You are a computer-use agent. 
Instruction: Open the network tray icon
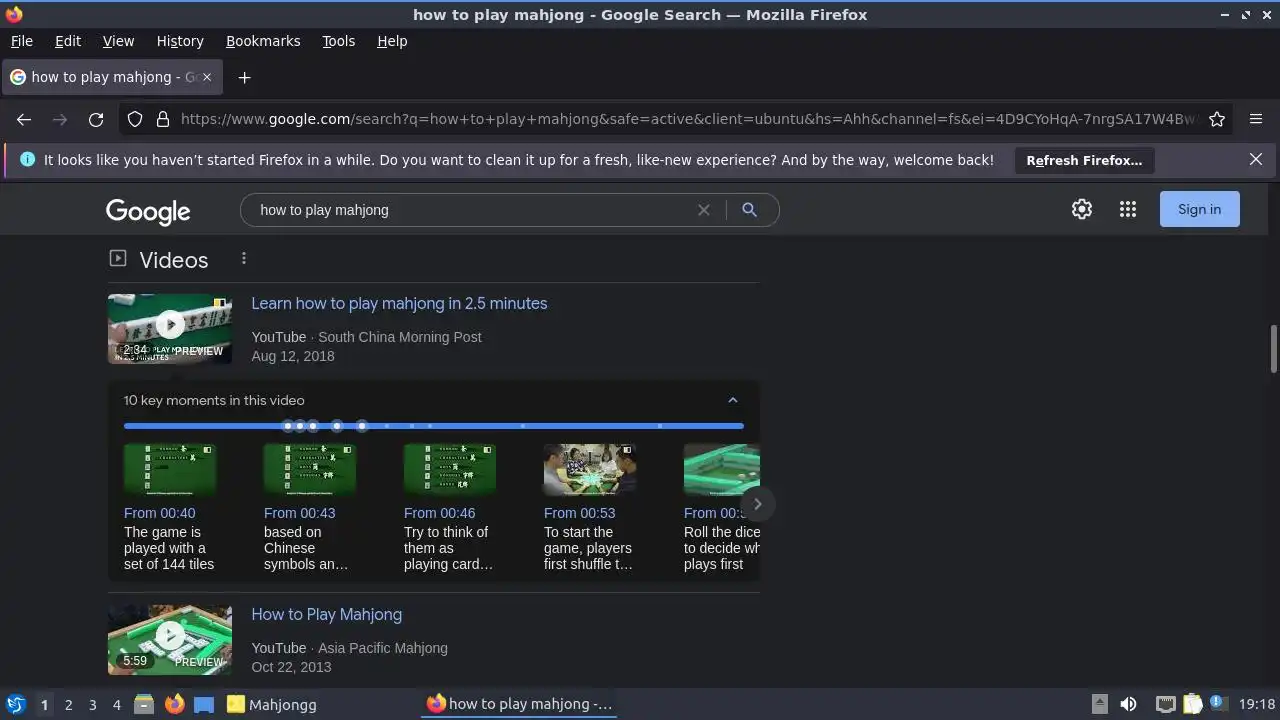click(x=1165, y=704)
